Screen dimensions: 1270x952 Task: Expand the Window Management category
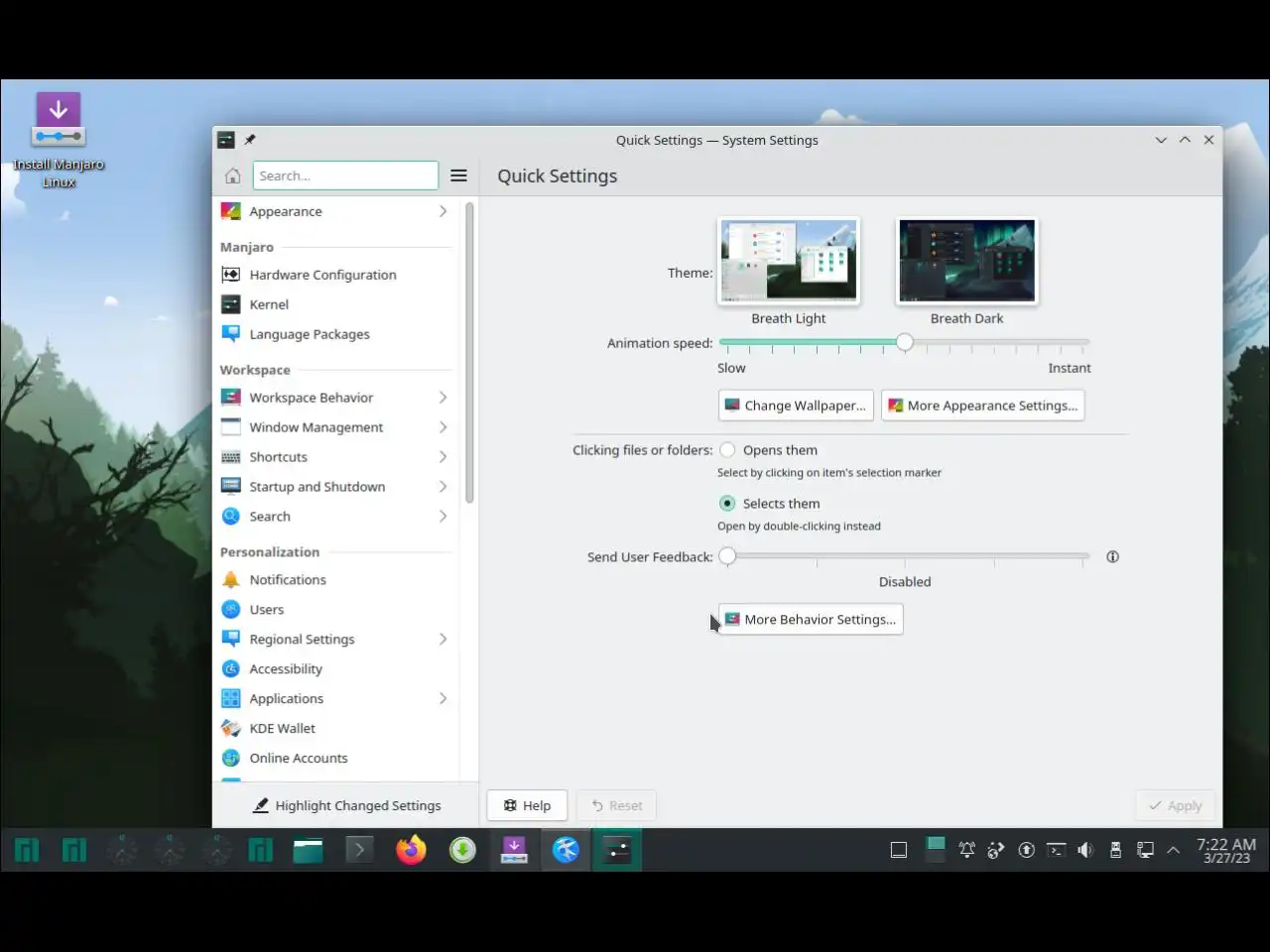[443, 427]
